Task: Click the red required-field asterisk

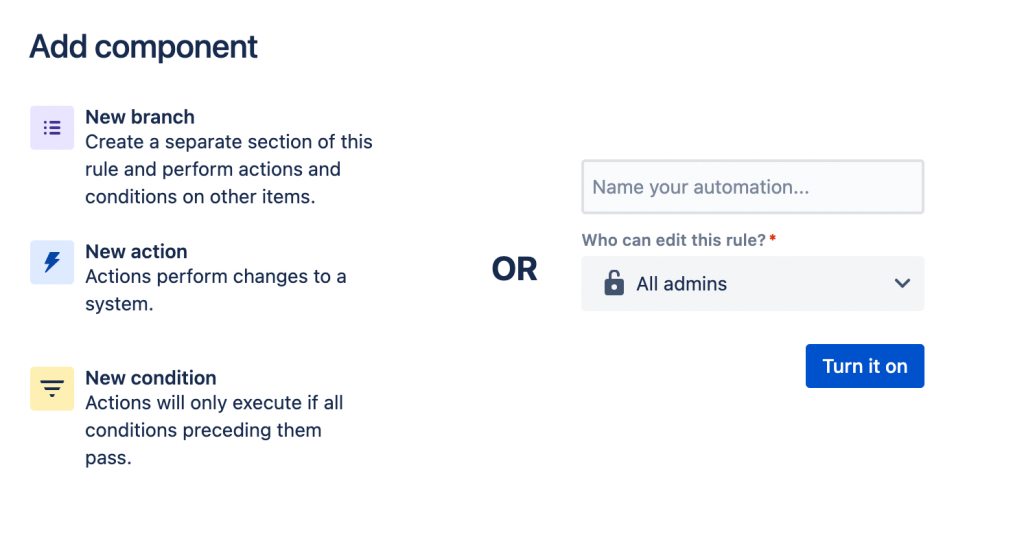Action: 773,240
